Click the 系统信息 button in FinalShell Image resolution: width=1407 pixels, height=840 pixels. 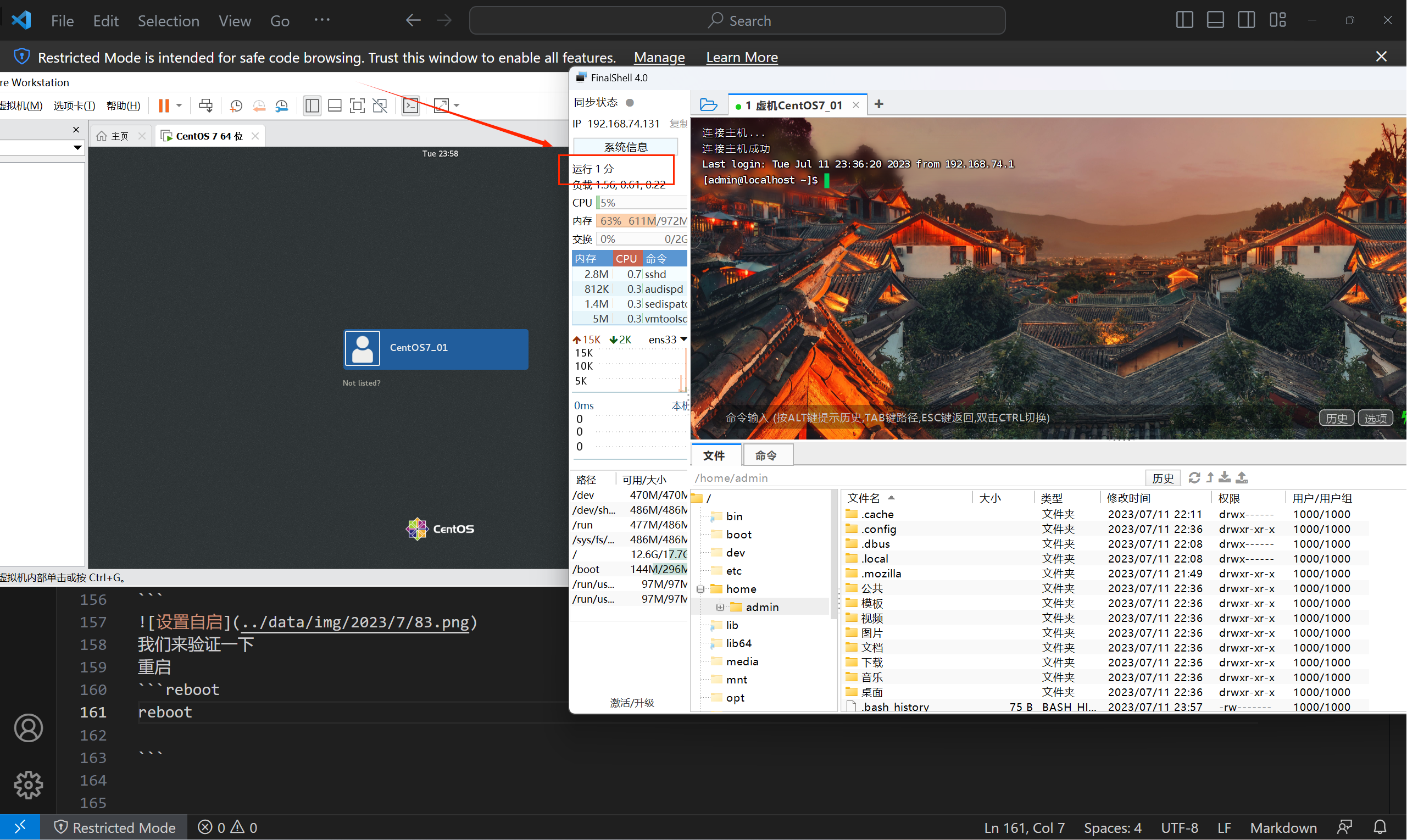626,147
